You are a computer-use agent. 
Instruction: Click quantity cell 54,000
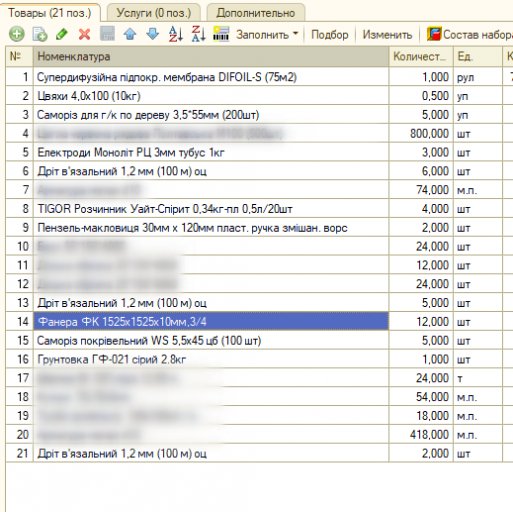pyautogui.click(x=421, y=397)
